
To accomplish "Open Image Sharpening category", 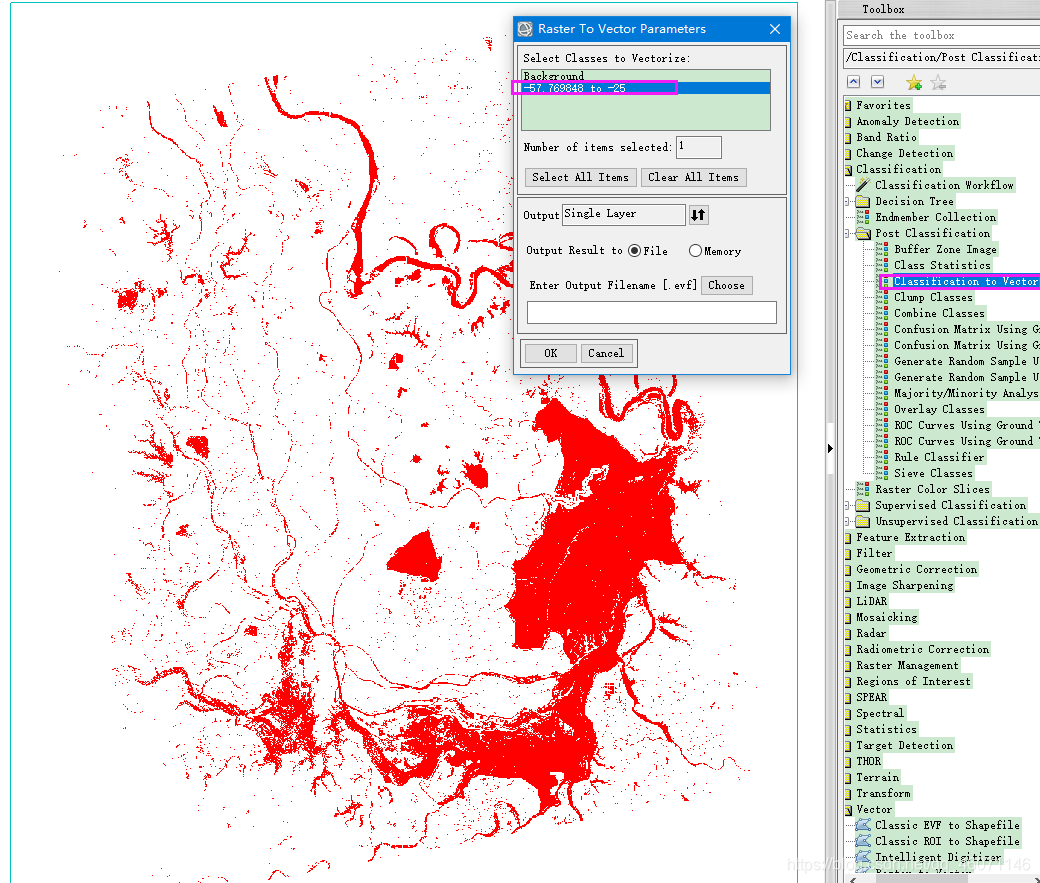I will pos(905,585).
